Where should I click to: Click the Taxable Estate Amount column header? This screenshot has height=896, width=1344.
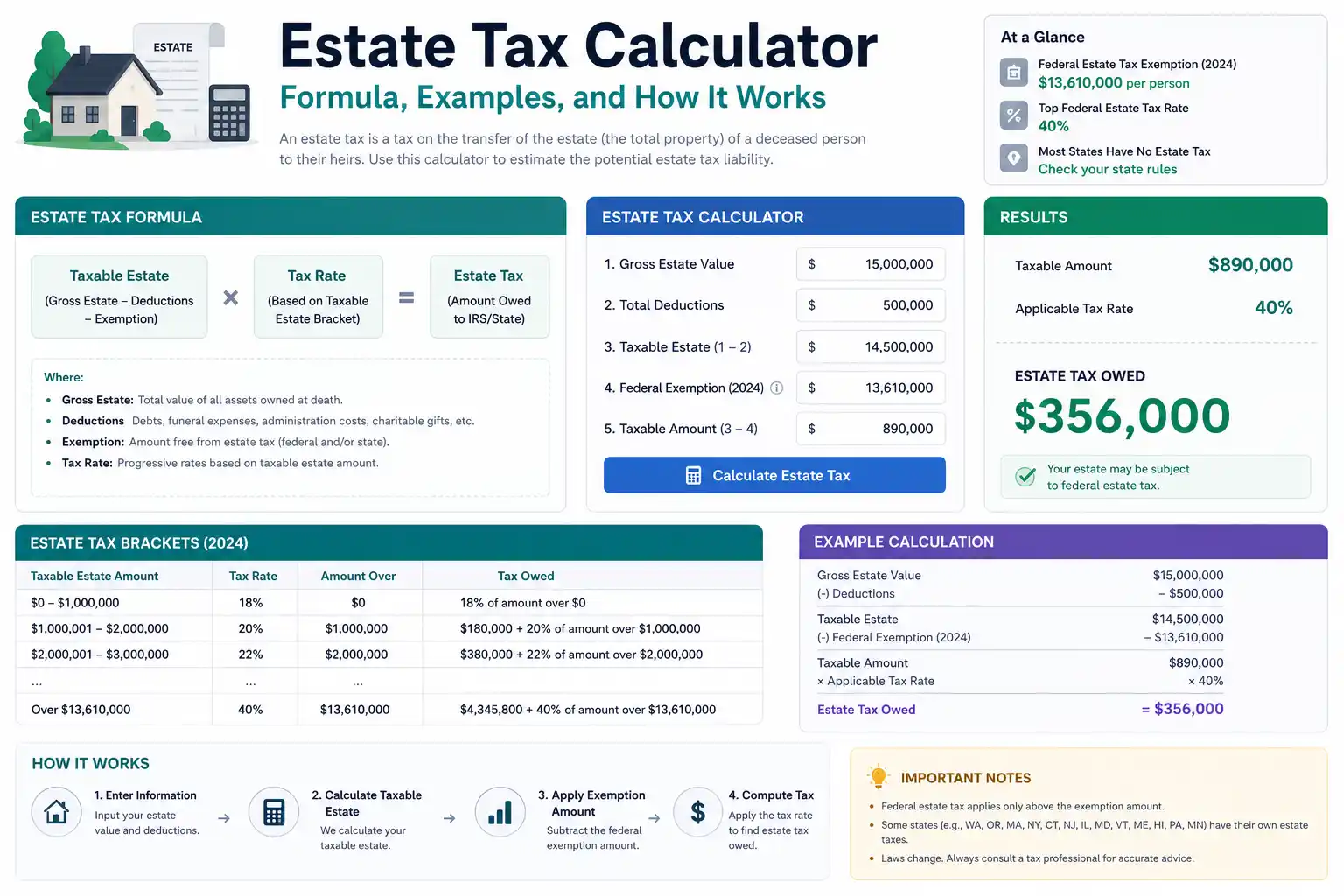94,576
